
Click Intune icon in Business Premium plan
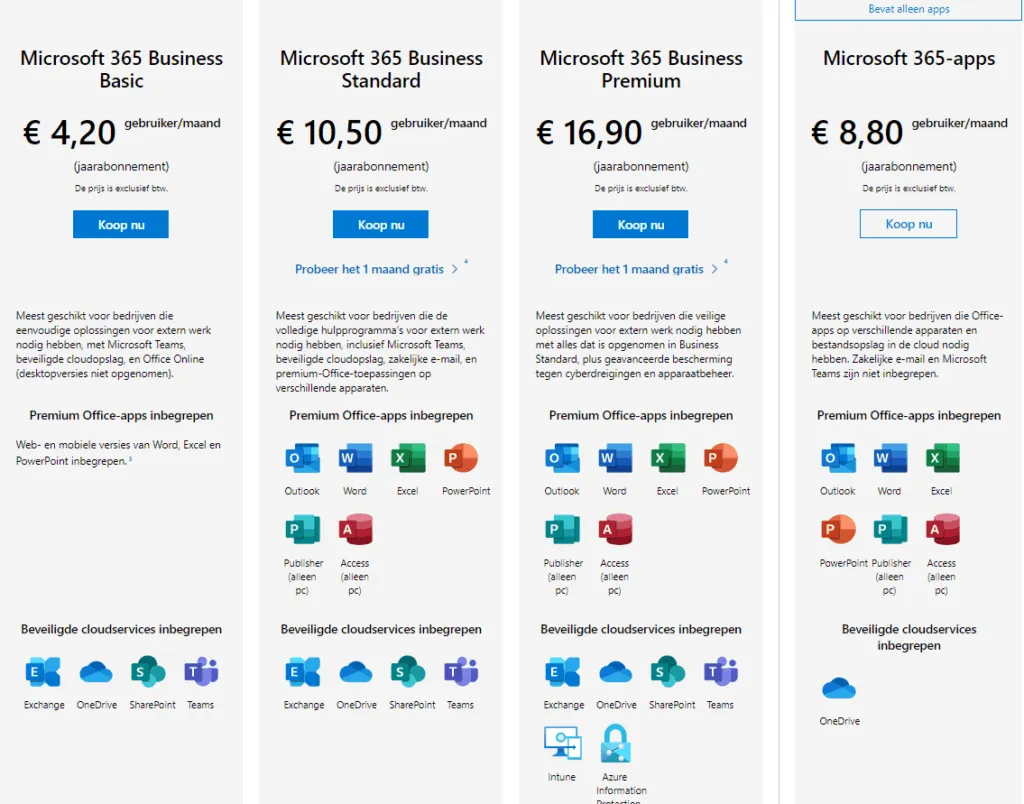click(562, 744)
